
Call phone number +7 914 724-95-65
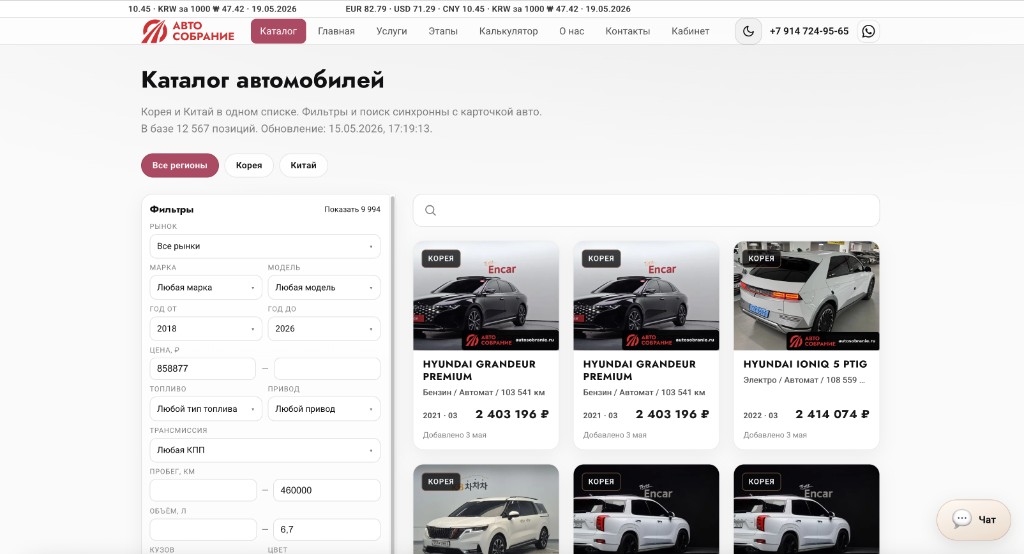click(x=809, y=31)
